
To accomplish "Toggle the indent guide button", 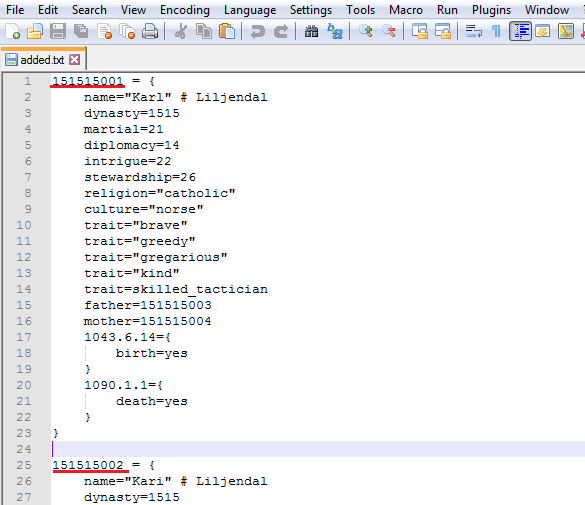I will pyautogui.click(x=520, y=31).
